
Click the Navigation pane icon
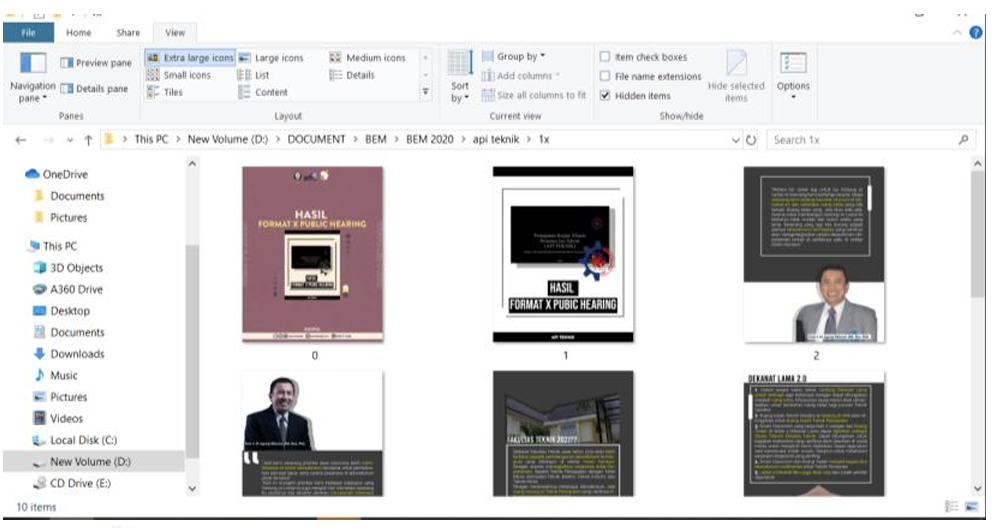coord(33,66)
